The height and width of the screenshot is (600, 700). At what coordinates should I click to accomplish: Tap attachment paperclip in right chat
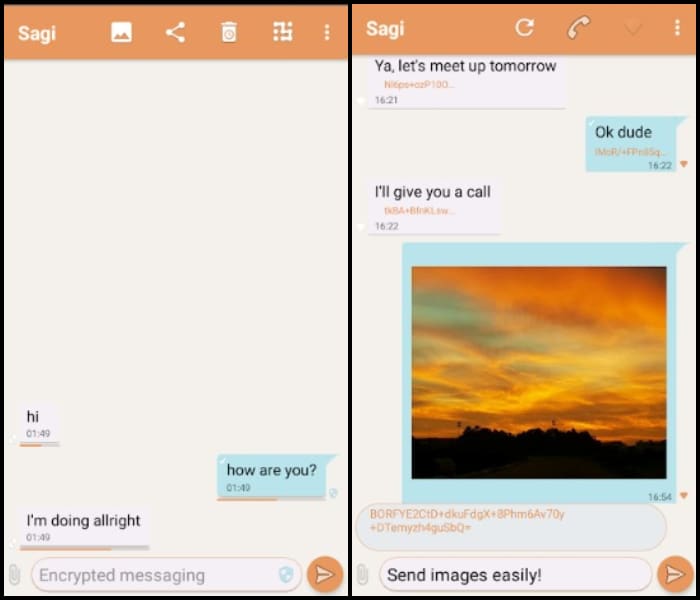(x=362, y=574)
